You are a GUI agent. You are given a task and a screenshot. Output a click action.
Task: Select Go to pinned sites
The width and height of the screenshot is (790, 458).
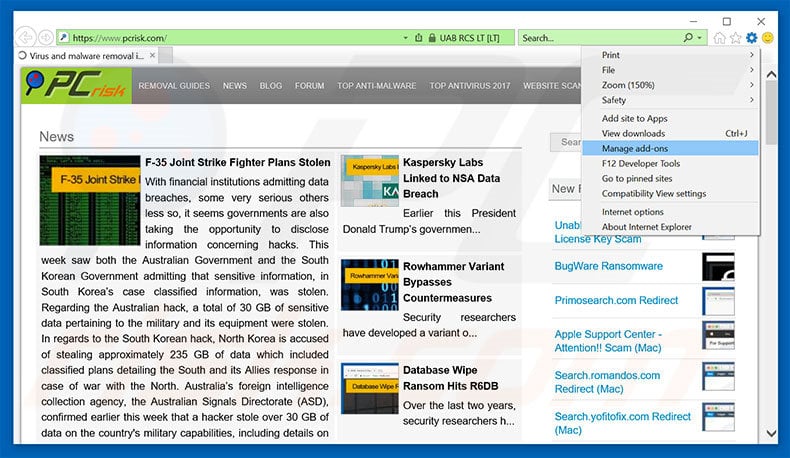(x=670, y=178)
